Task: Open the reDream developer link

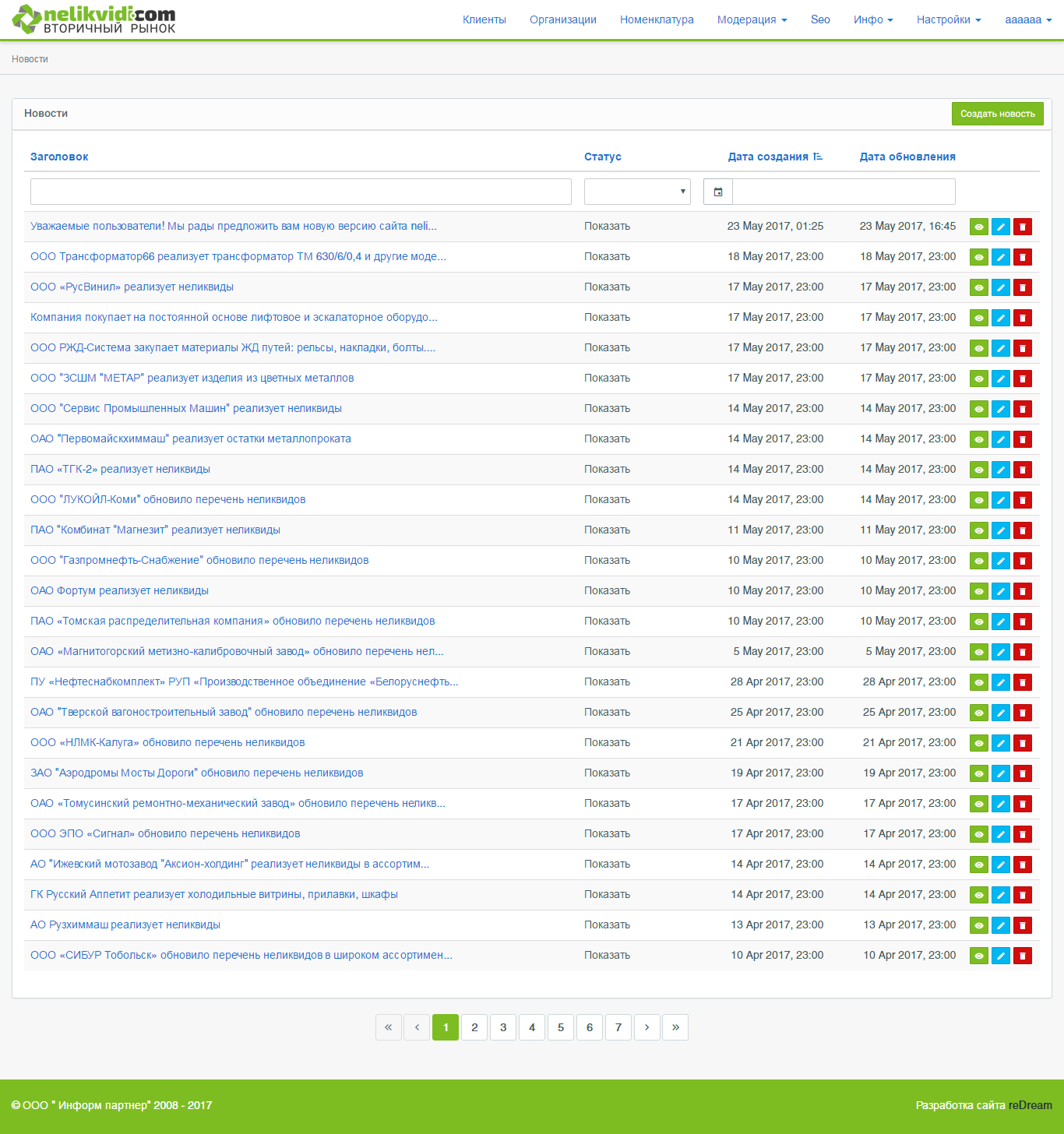Action: 1030,1105
